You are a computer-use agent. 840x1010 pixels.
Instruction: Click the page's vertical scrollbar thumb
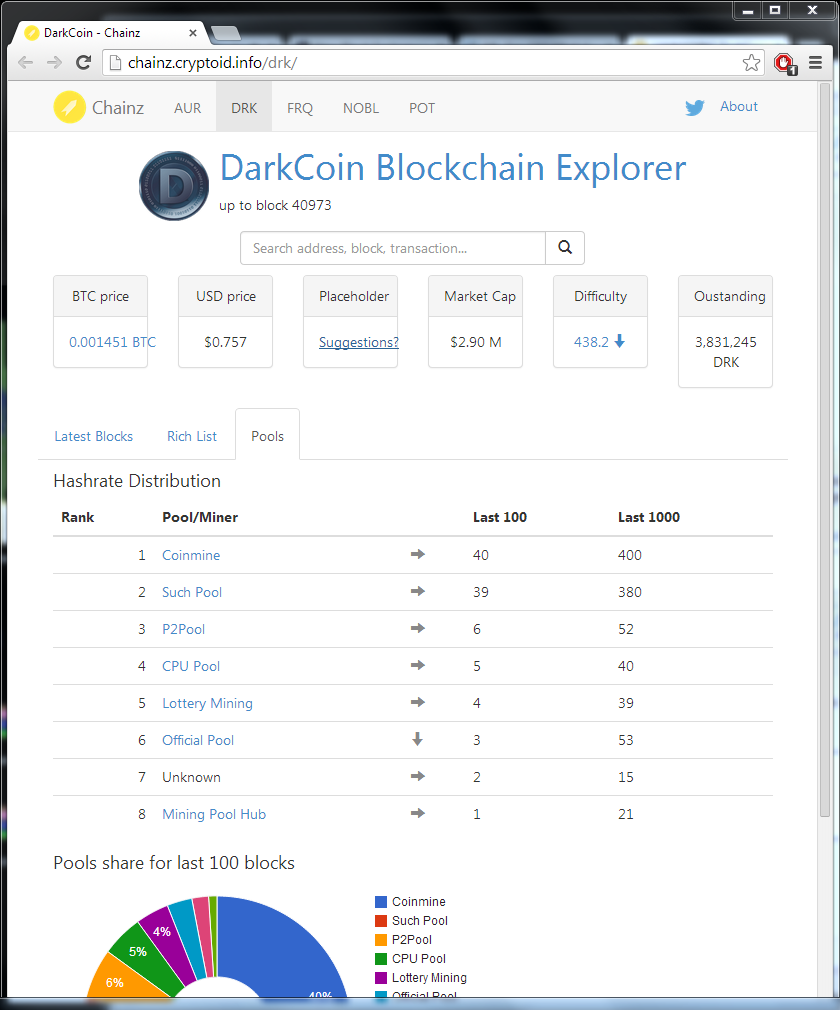pyautogui.click(x=825, y=451)
